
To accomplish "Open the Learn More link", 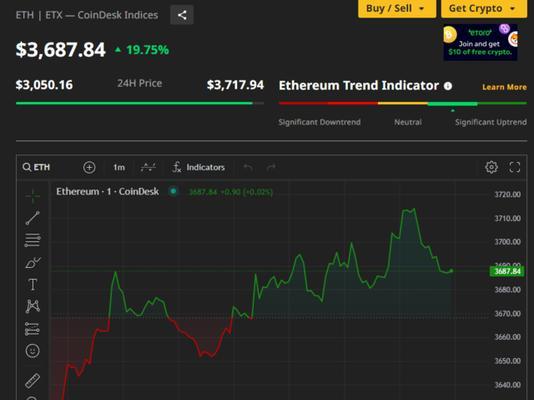I will click(504, 87).
